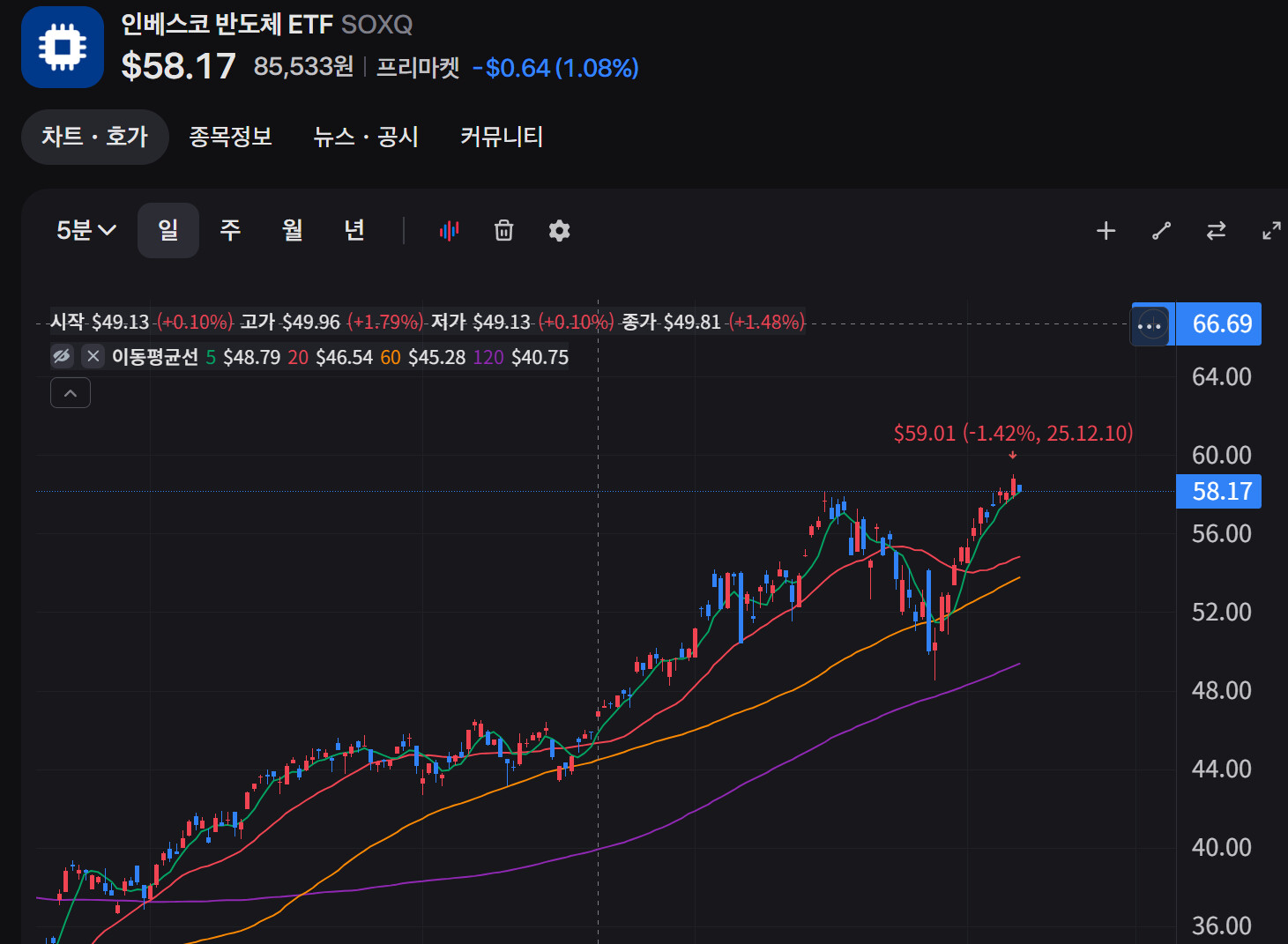Click the 60.00 price axis label
The image size is (1288, 944).
coord(1222,456)
